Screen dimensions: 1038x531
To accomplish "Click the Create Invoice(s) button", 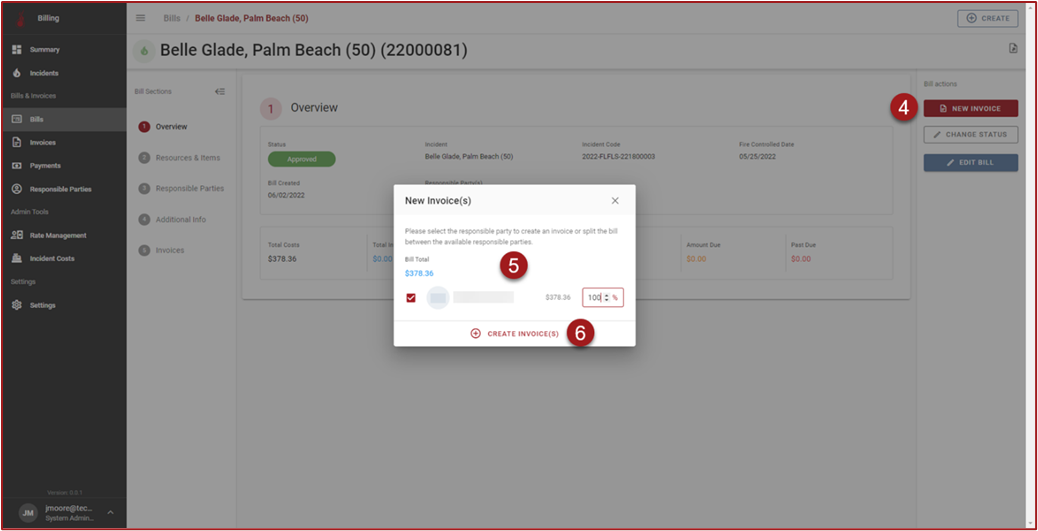I will pos(514,333).
